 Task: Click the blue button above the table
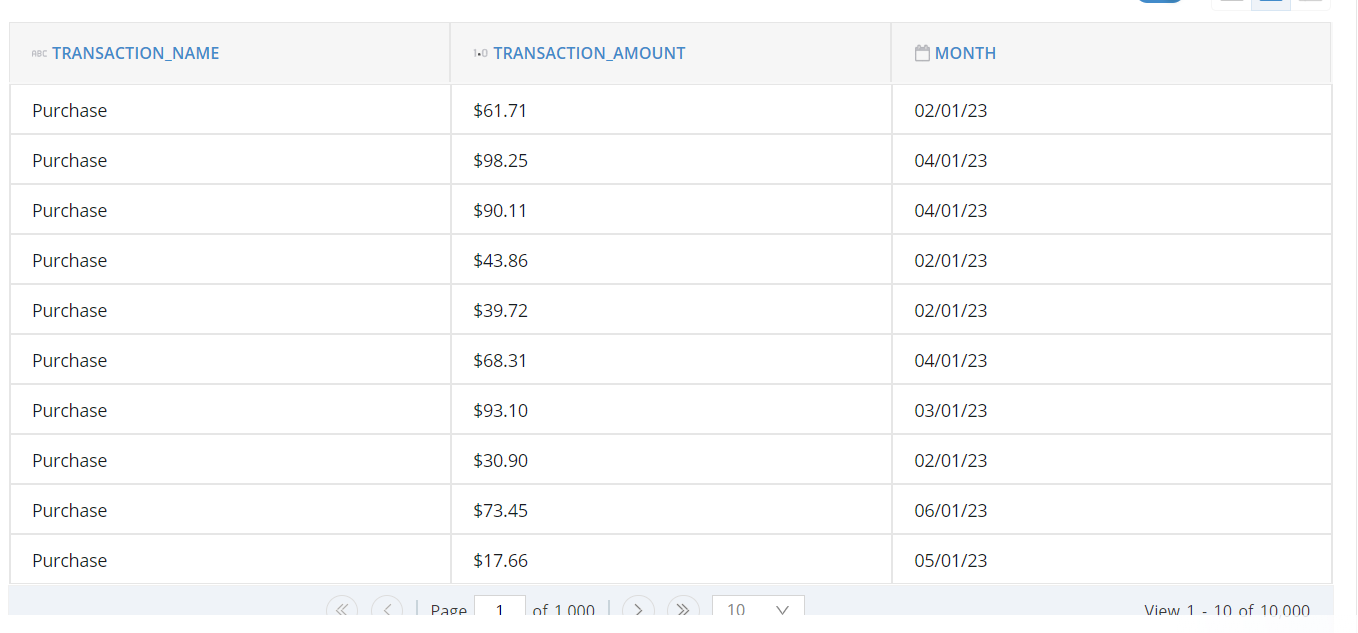click(x=1160, y=1)
